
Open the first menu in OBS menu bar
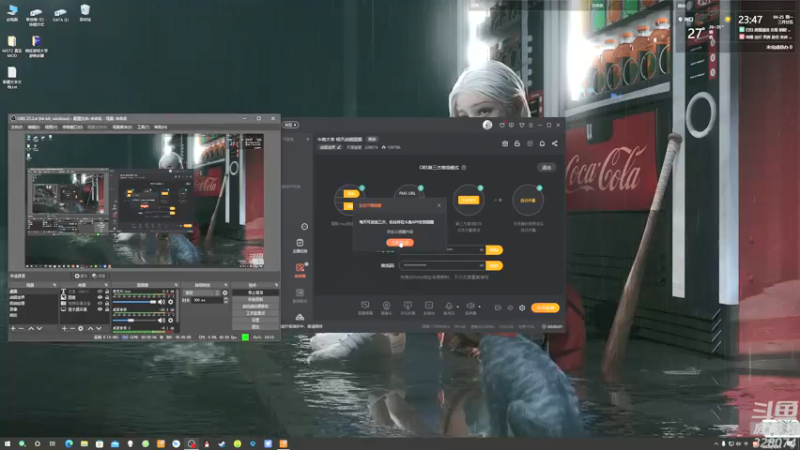16,127
